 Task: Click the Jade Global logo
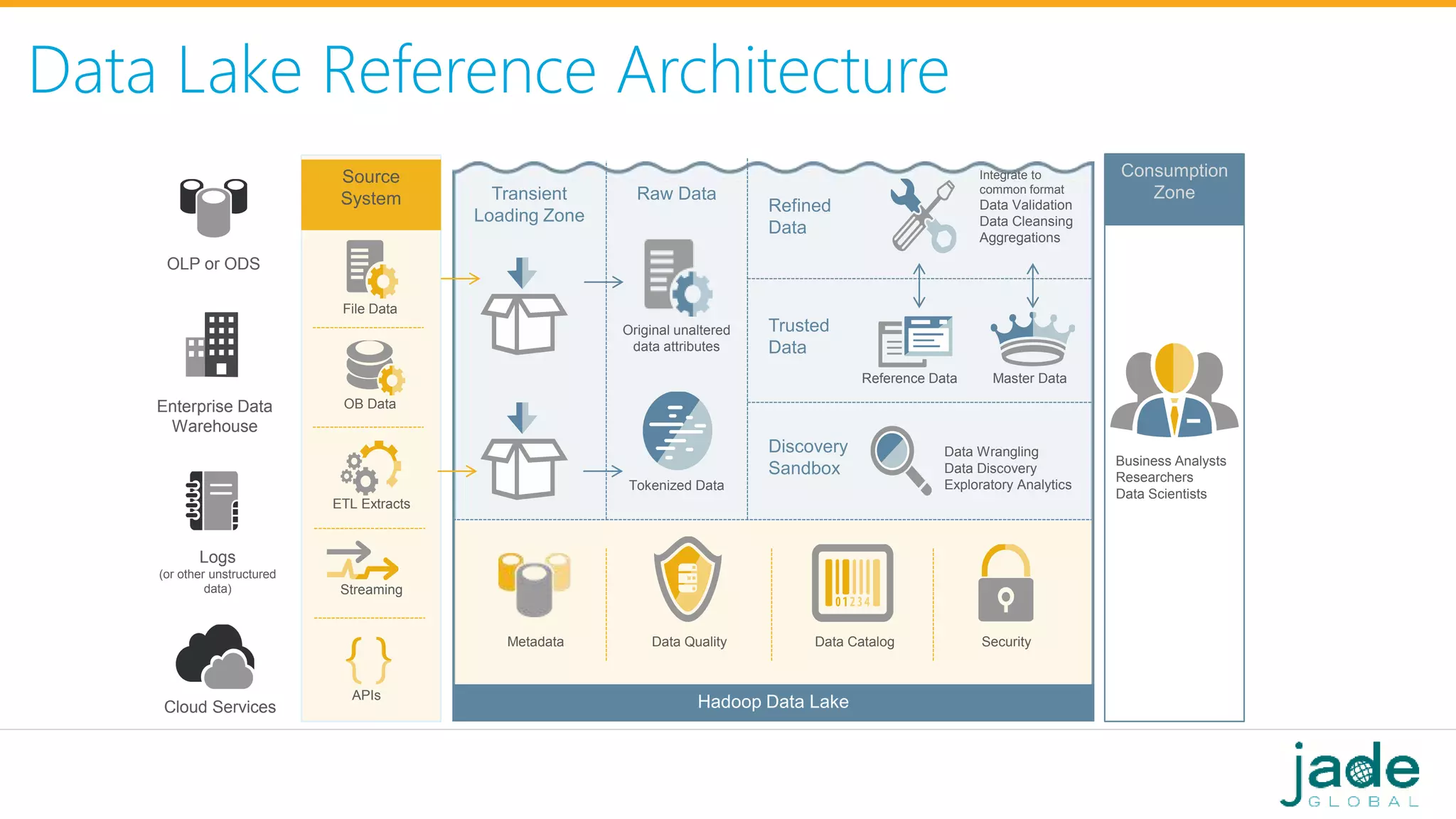(x=1350, y=774)
